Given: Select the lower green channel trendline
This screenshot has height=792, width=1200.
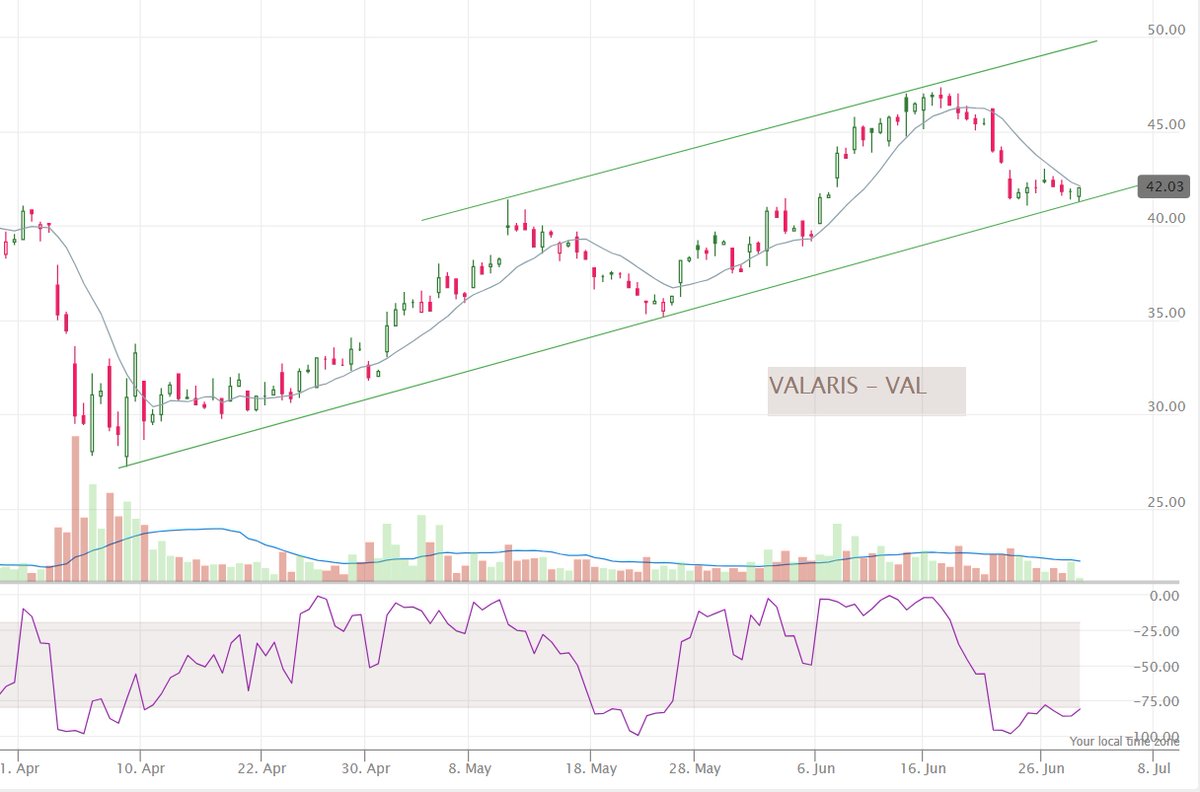Looking at the screenshot, I should point(630,325).
